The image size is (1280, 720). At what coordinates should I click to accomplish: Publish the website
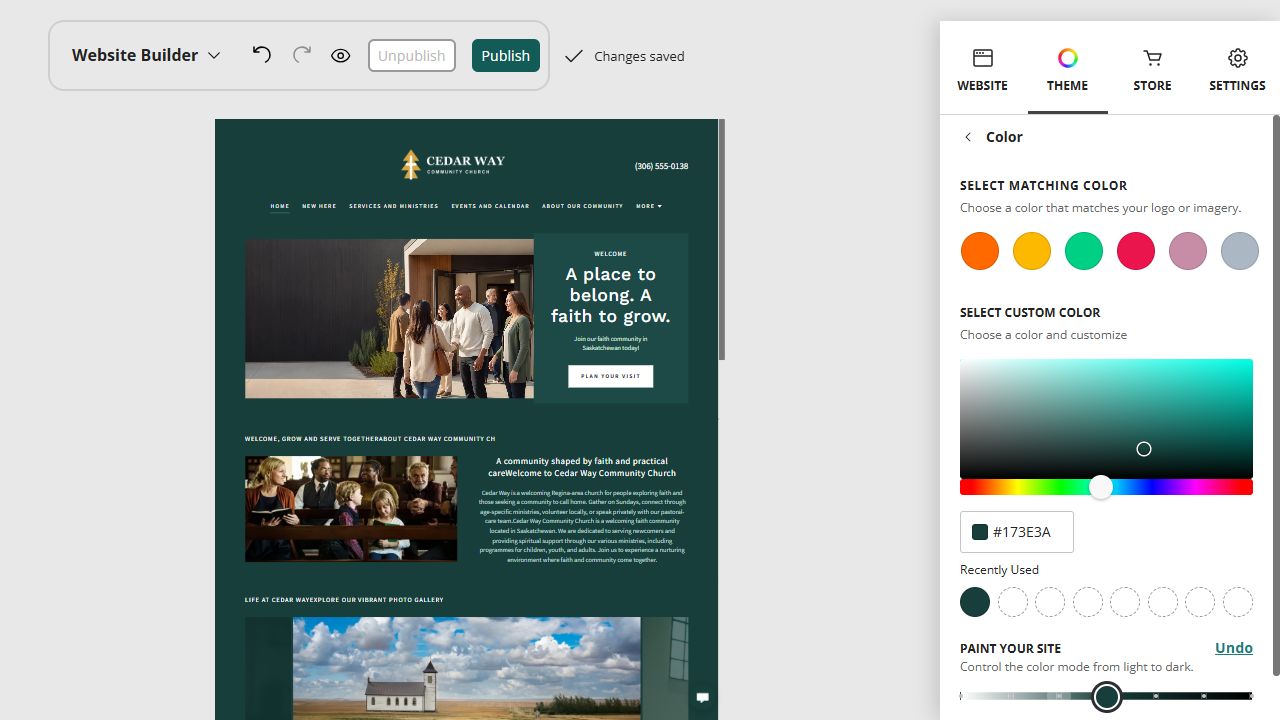[506, 56]
